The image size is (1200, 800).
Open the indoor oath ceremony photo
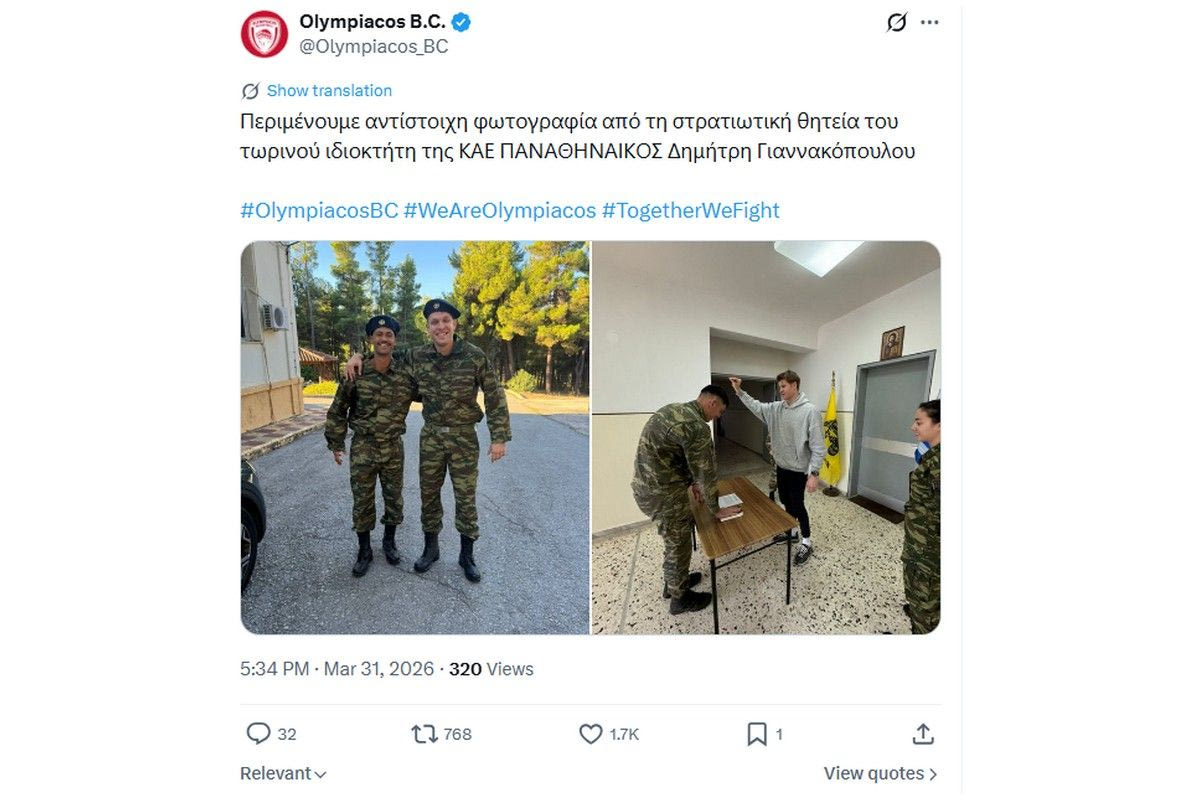pos(766,437)
